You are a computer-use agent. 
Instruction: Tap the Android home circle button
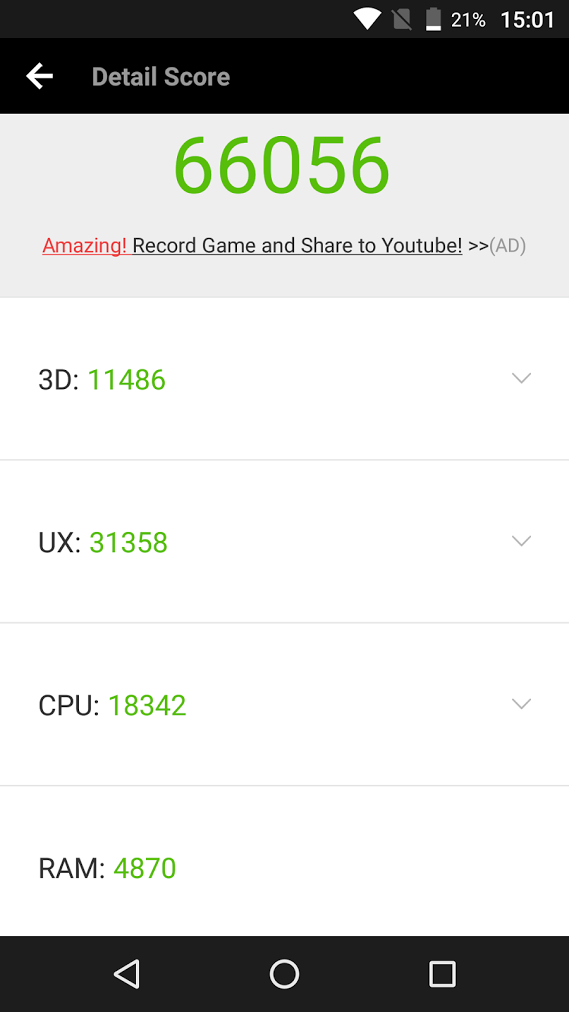(x=284, y=973)
